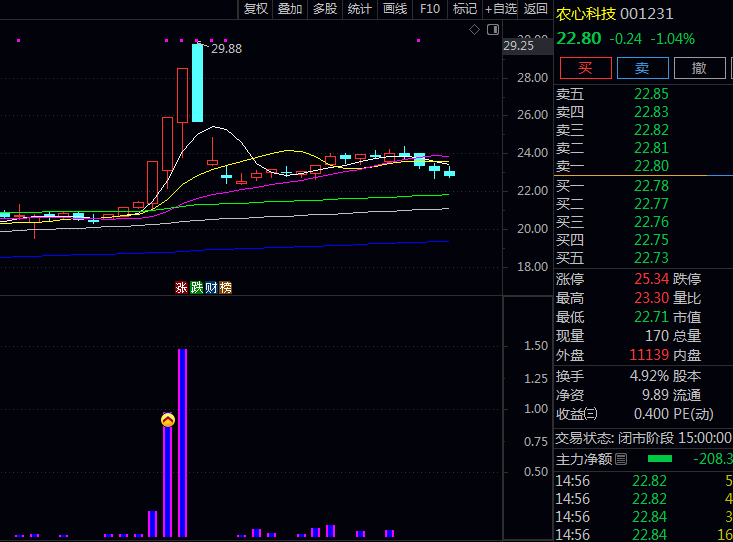Click the orange marker on the volume bar
This screenshot has height=542, width=733.
pos(168,420)
